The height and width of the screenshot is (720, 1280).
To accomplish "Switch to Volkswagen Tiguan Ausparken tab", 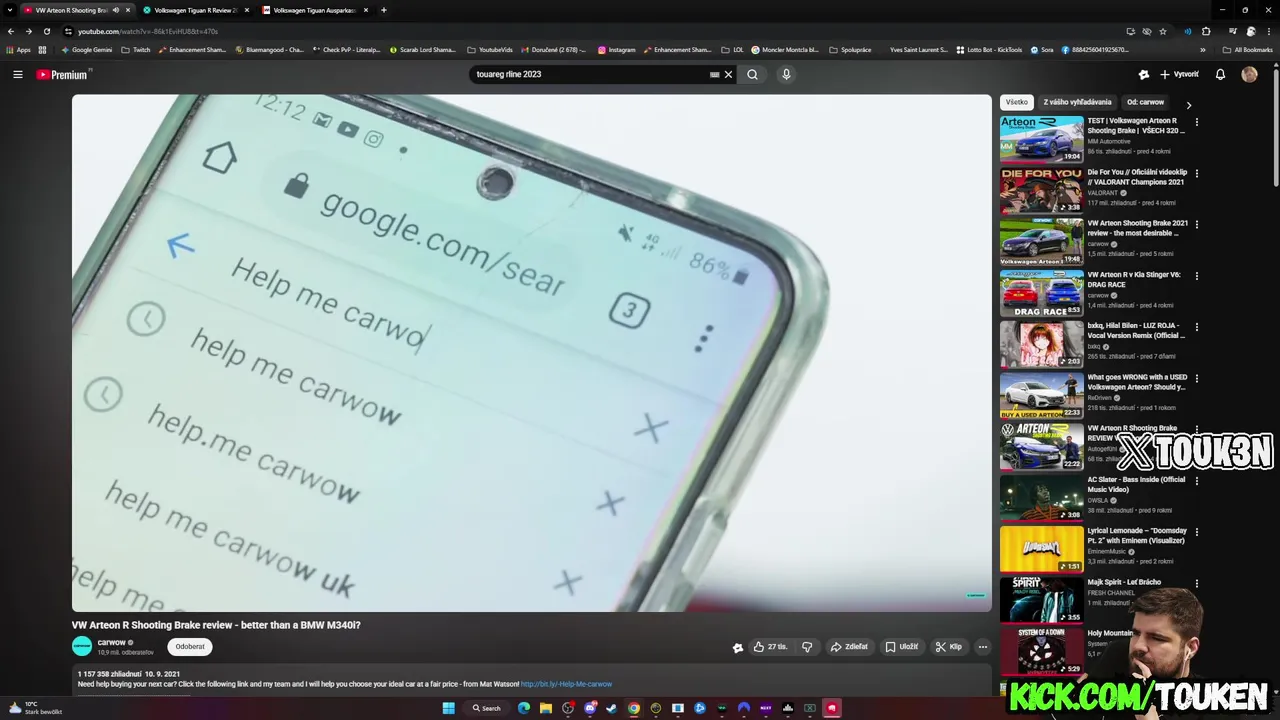I will pos(313,10).
